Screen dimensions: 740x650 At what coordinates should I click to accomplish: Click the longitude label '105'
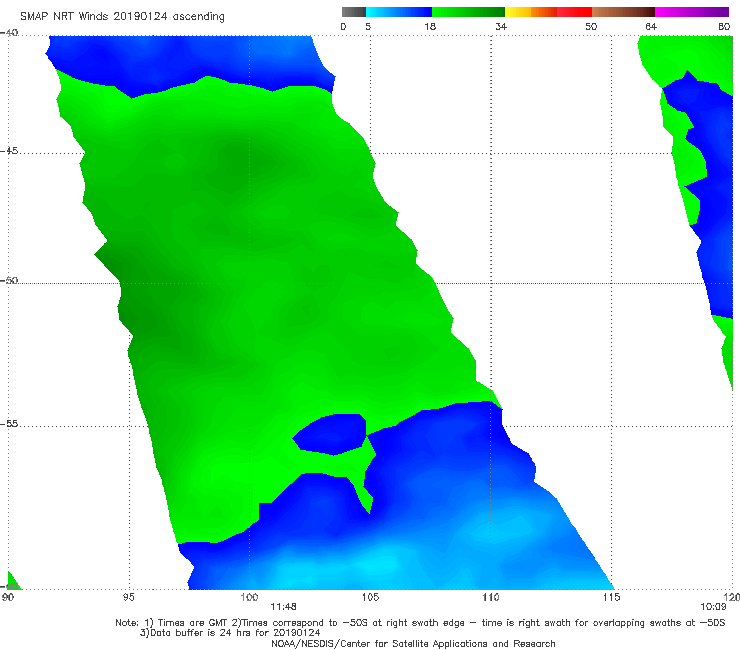click(x=370, y=597)
